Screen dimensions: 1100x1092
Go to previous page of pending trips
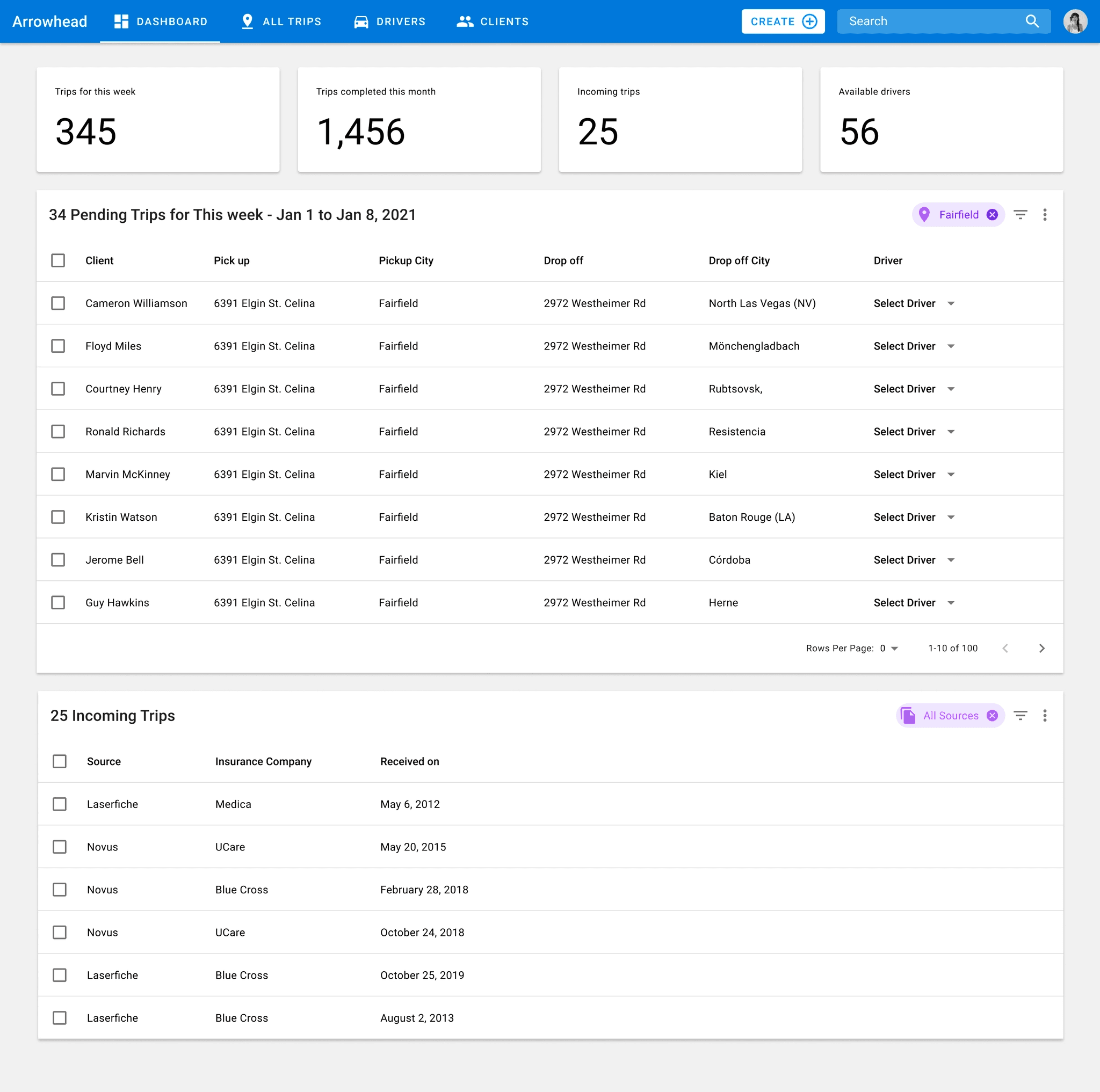[x=1005, y=648]
